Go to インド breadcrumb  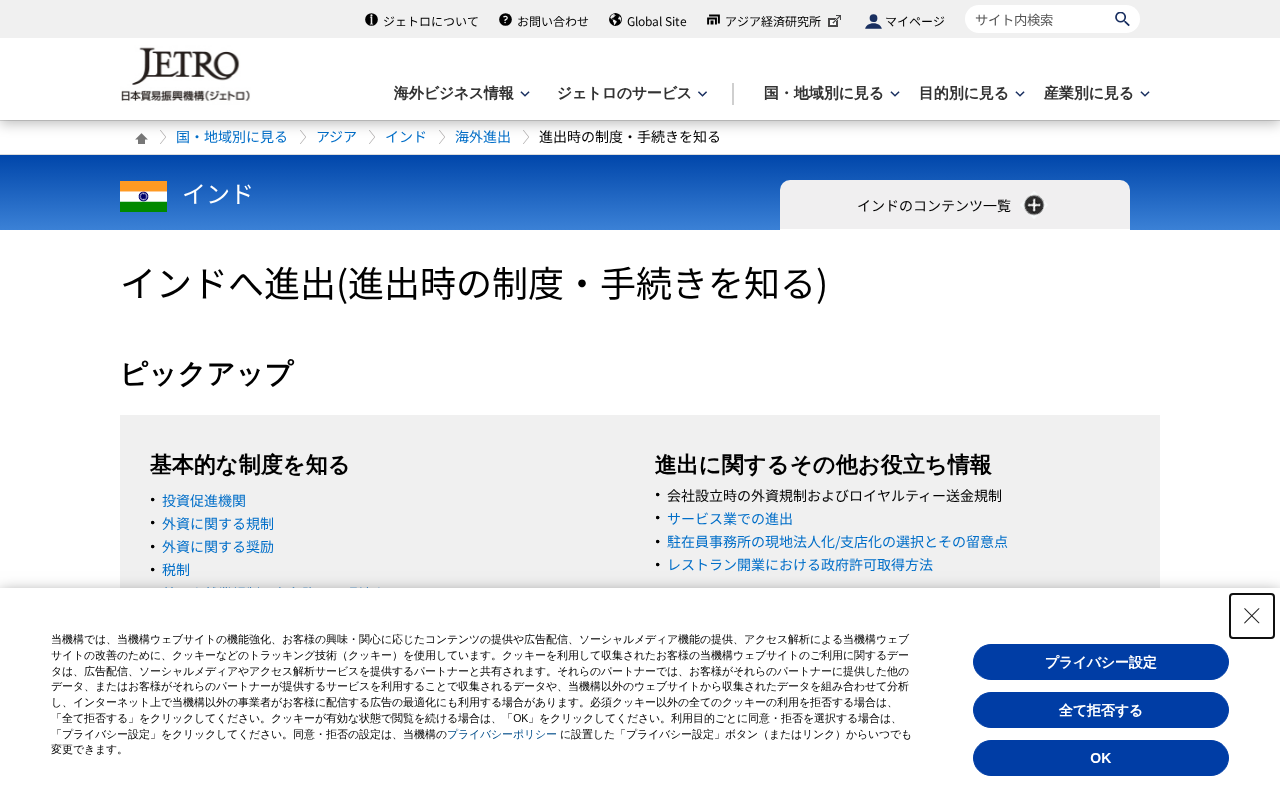click(405, 137)
